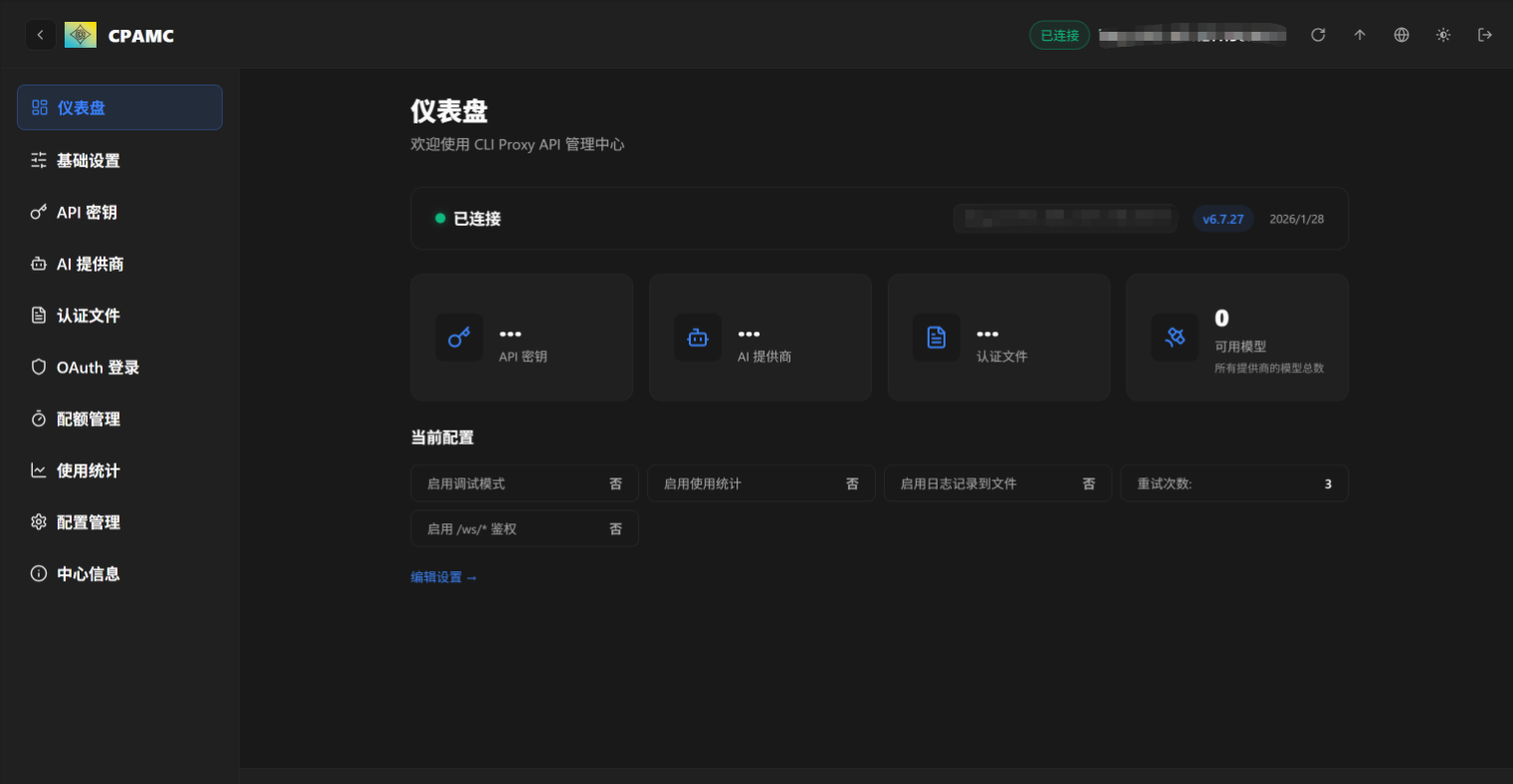Click the 编辑设置 link
1513x784 pixels.
(x=444, y=577)
